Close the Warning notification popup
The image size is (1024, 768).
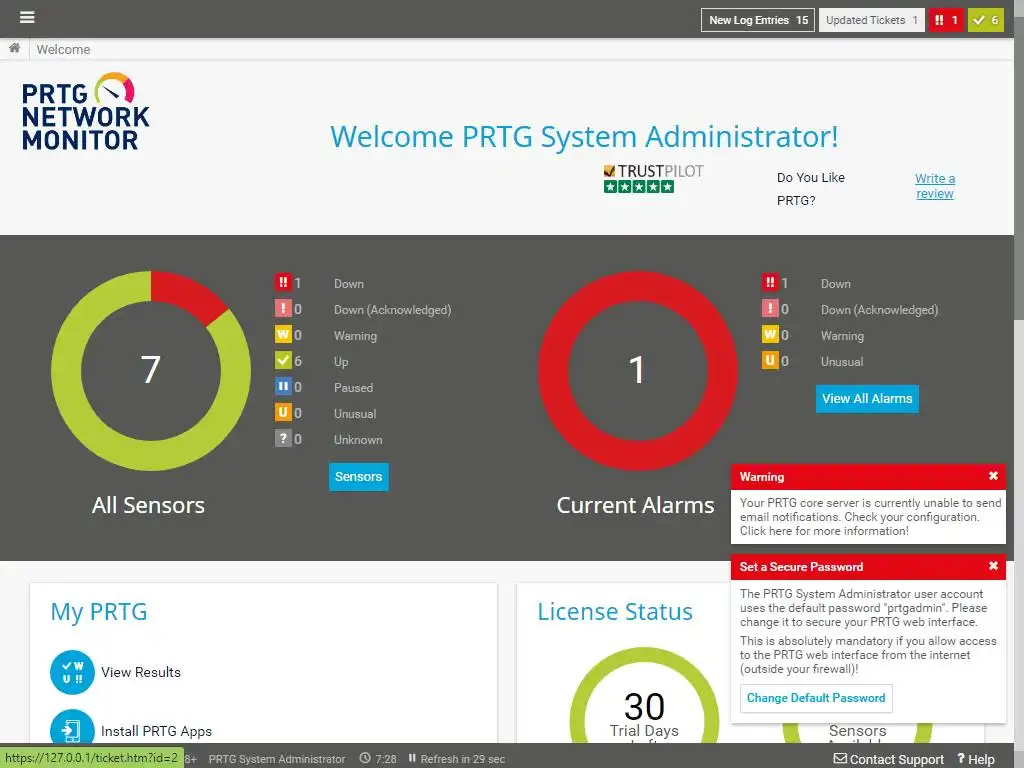pyautogui.click(x=993, y=476)
